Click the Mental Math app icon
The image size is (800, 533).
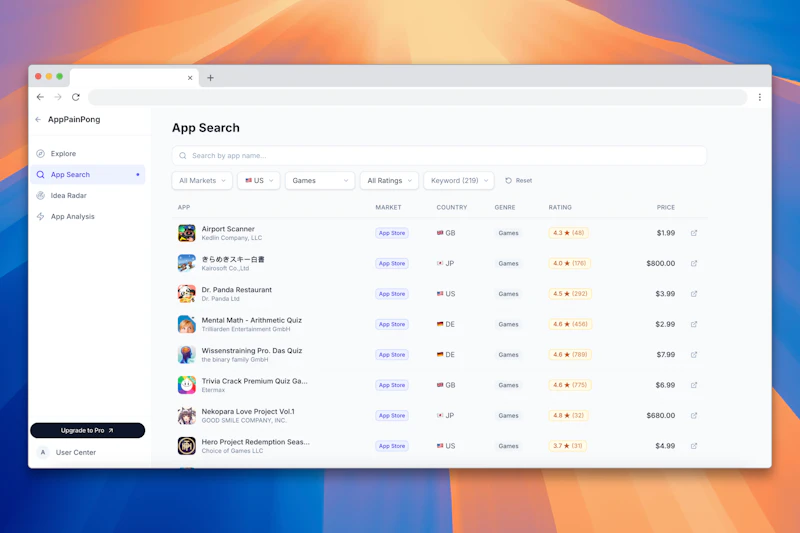coord(186,324)
